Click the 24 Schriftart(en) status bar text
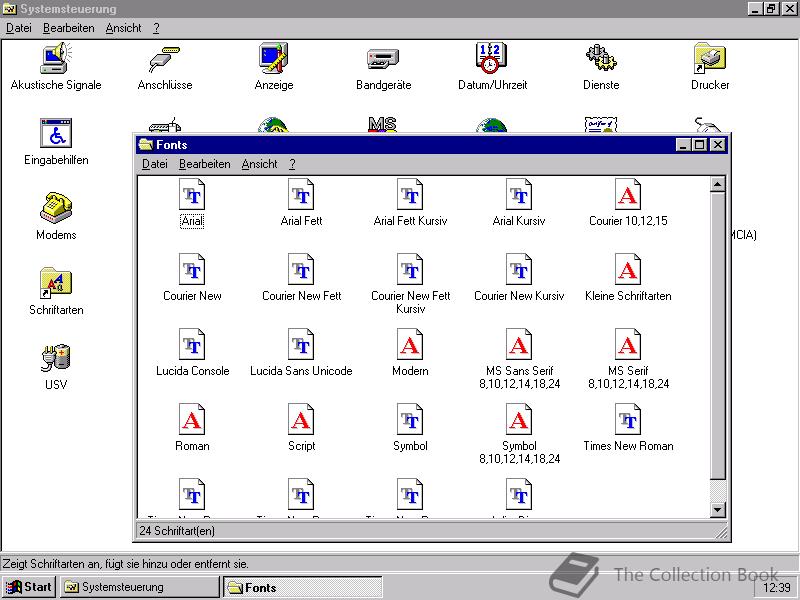 click(177, 531)
